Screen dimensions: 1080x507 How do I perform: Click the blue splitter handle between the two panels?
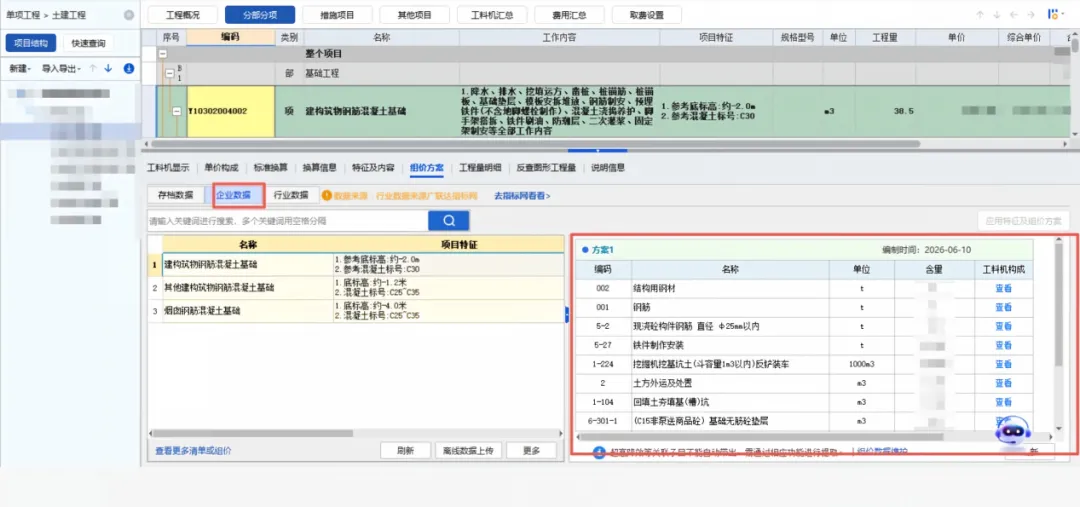pos(566,314)
